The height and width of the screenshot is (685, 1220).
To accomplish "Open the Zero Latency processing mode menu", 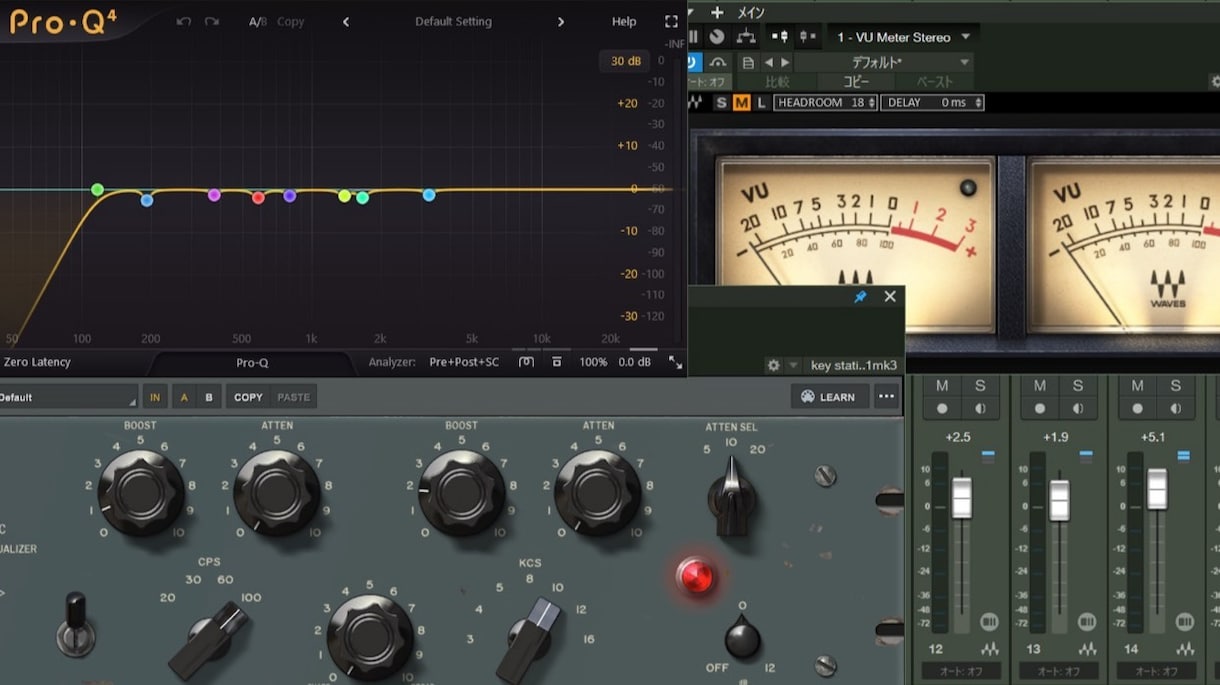I will (38, 362).
